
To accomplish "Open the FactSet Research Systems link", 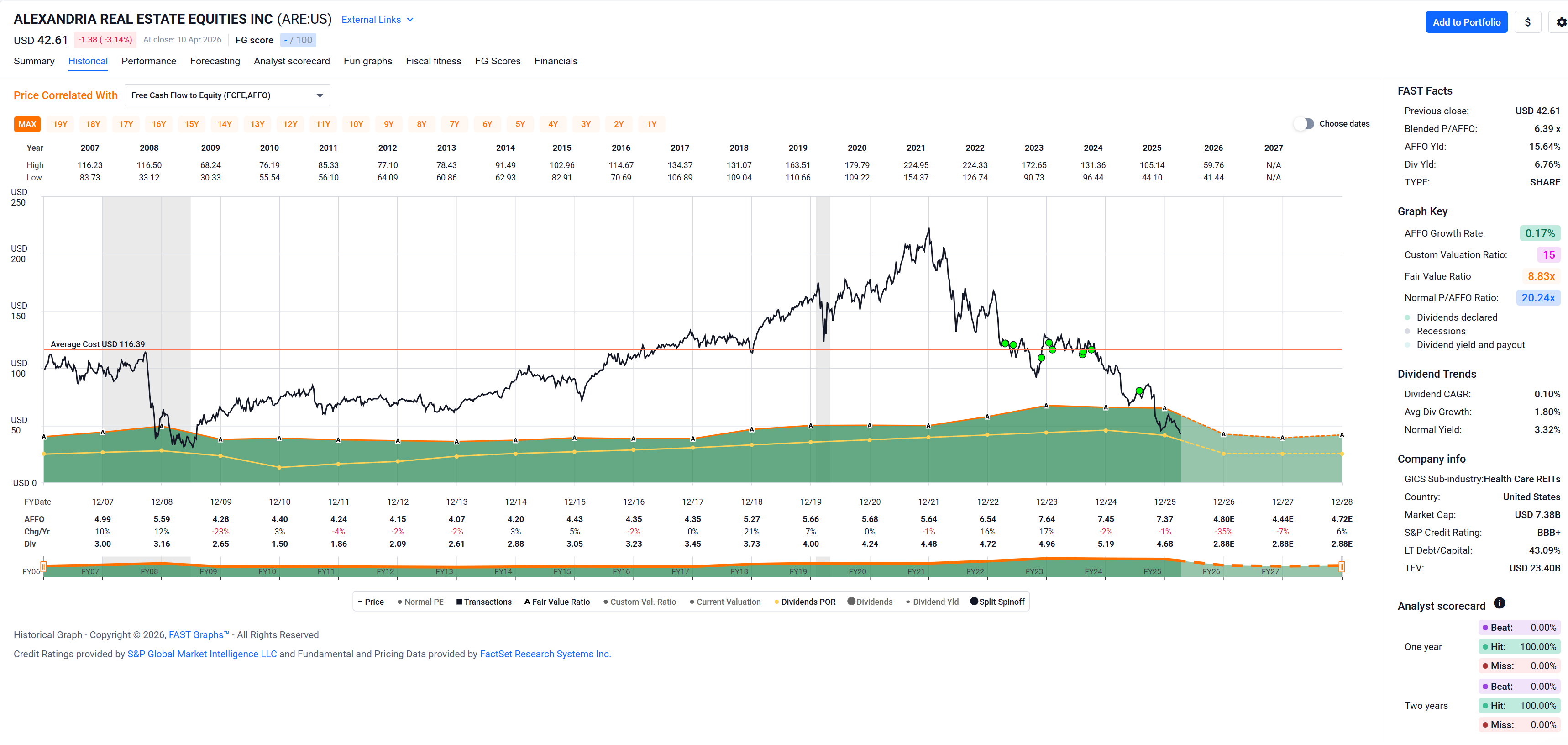I will 545,654.
